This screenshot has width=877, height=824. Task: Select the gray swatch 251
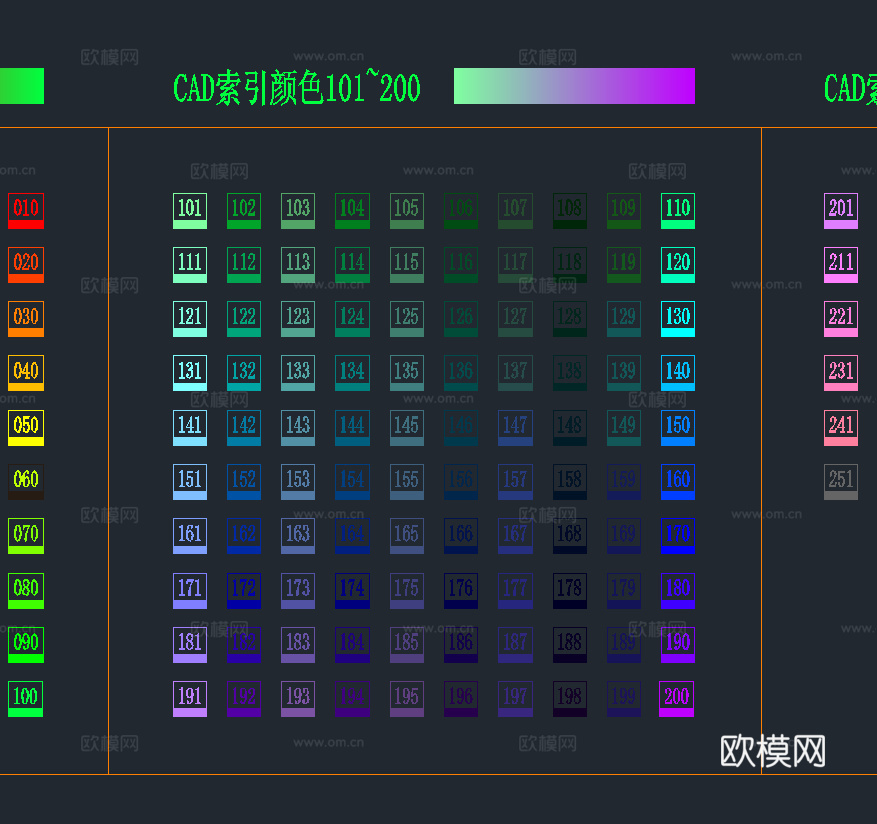[840, 480]
